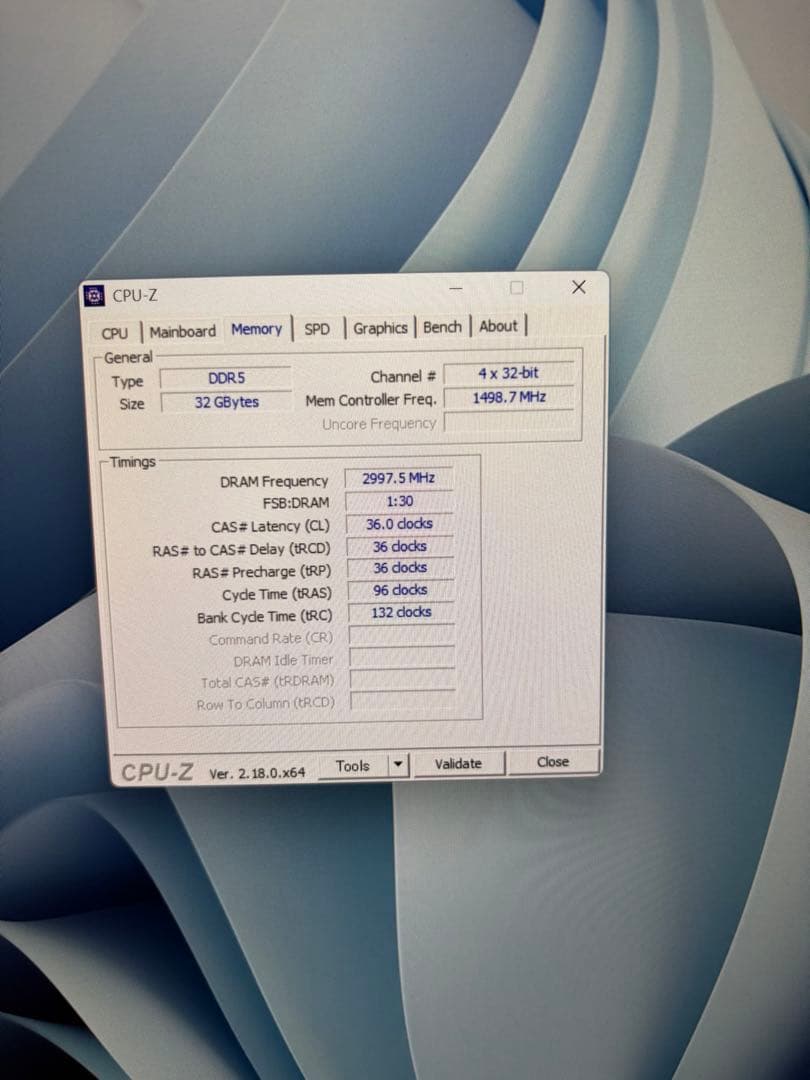Viewport: 810px width, 1080px height.
Task: Switch to the CPU tab
Action: coord(114,333)
